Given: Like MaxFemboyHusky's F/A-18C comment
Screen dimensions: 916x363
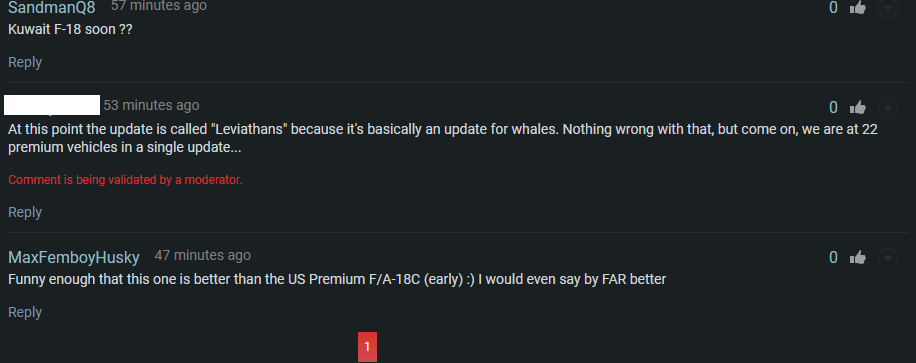Looking at the screenshot, I should point(858,257).
